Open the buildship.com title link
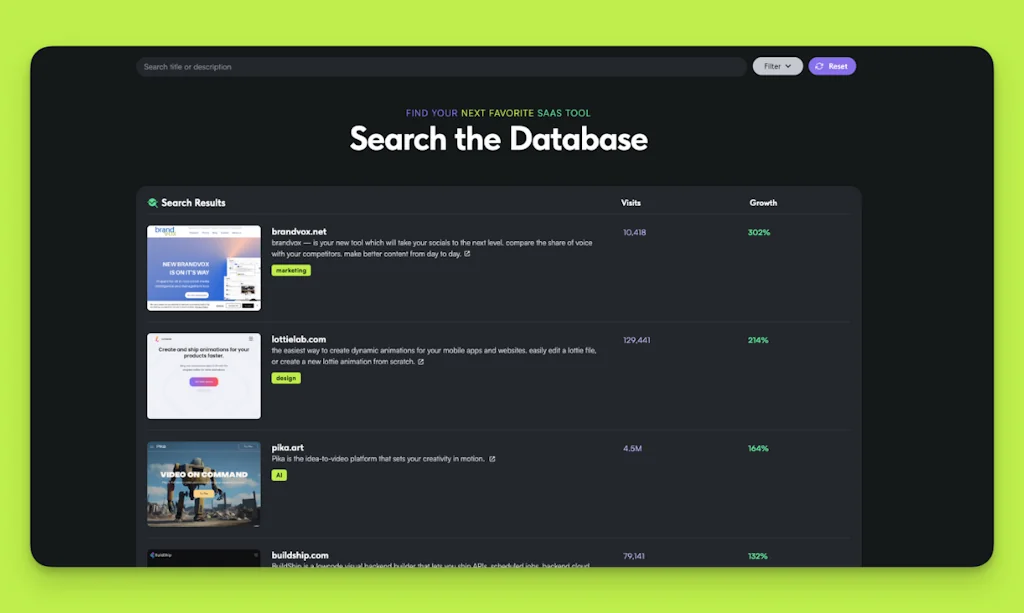This screenshot has height=613, width=1024. pyautogui.click(x=301, y=556)
